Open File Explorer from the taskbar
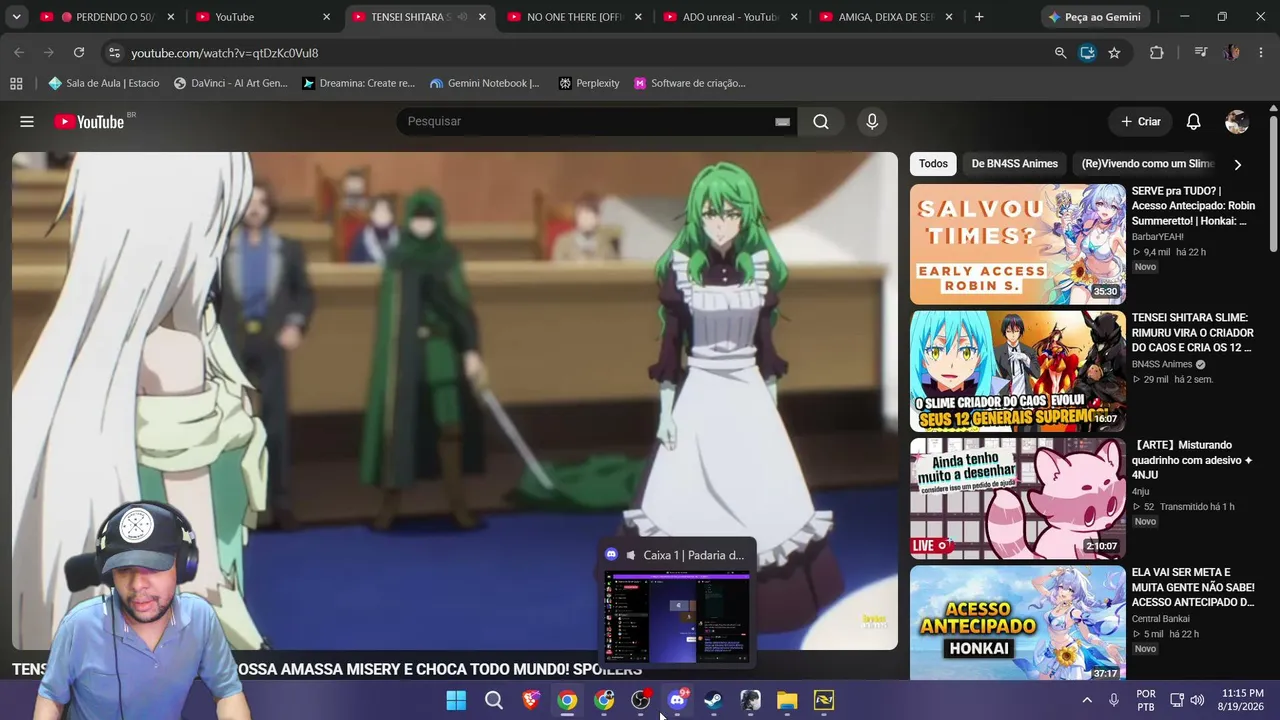Screen dimensions: 1280x720 tap(787, 700)
